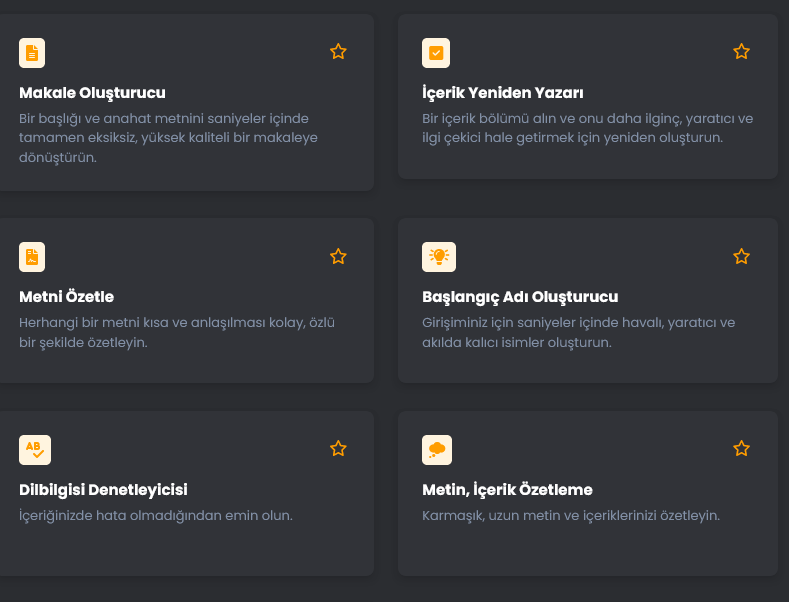The height and width of the screenshot is (602, 789).
Task: Open the İçerik Yeniden Yazarı title link
Action: tap(503, 93)
